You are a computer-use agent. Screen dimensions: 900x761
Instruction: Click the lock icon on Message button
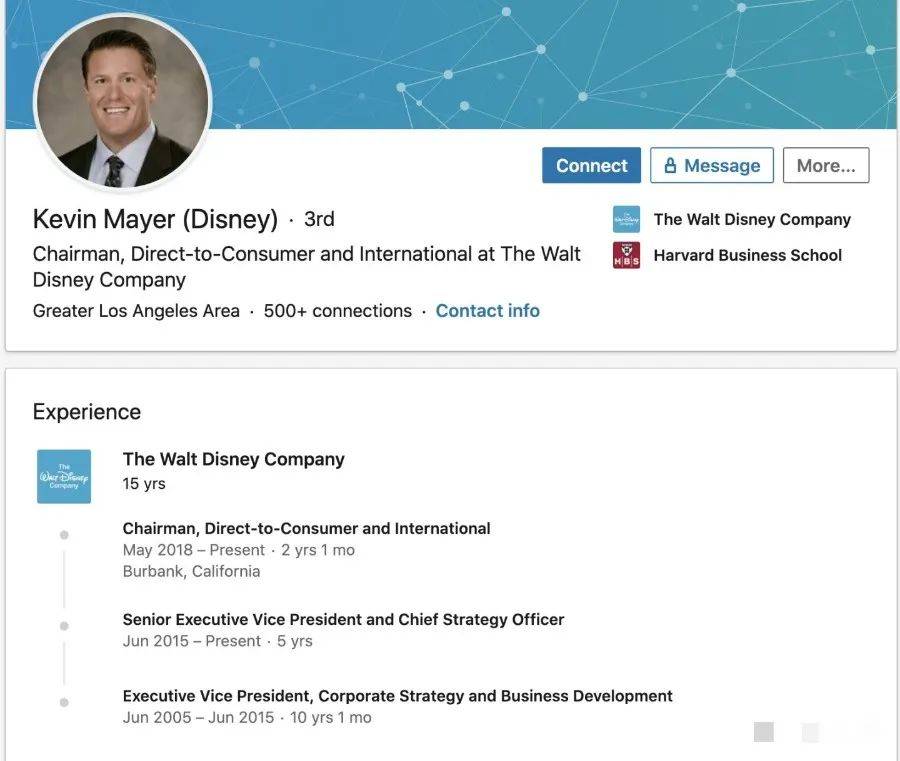pyautogui.click(x=671, y=166)
